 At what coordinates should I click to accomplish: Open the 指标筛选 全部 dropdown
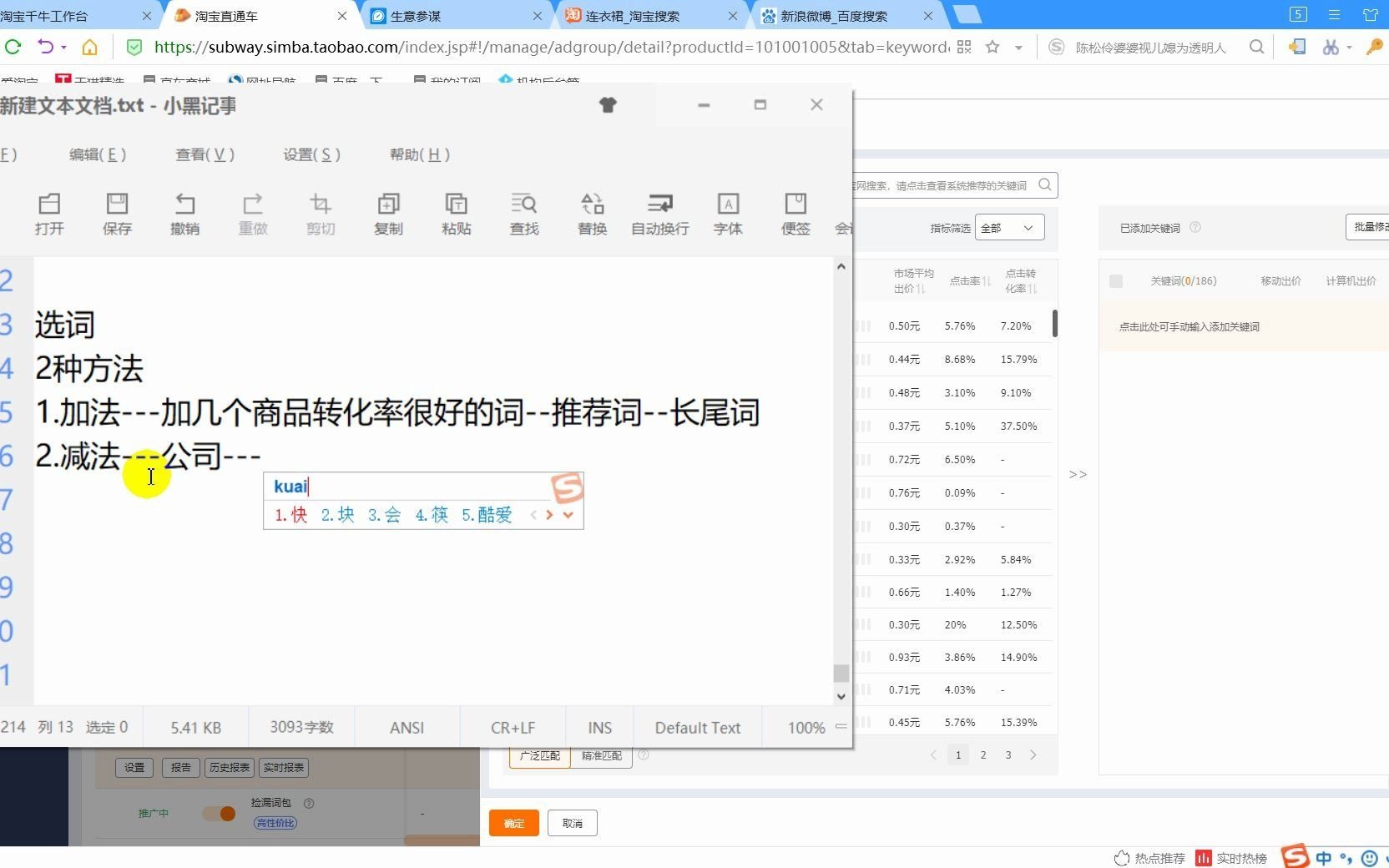(1009, 228)
